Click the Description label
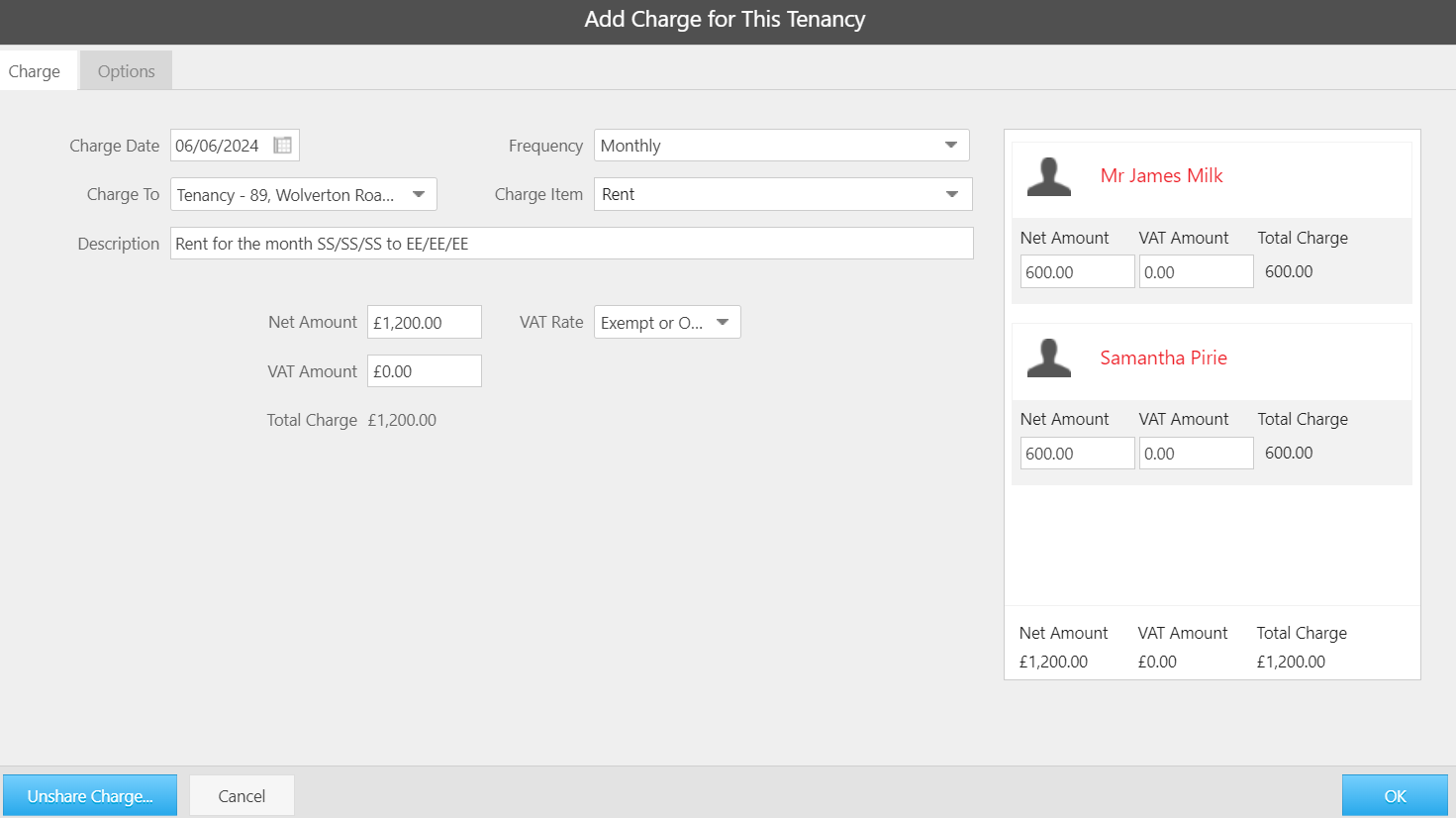 (x=118, y=244)
